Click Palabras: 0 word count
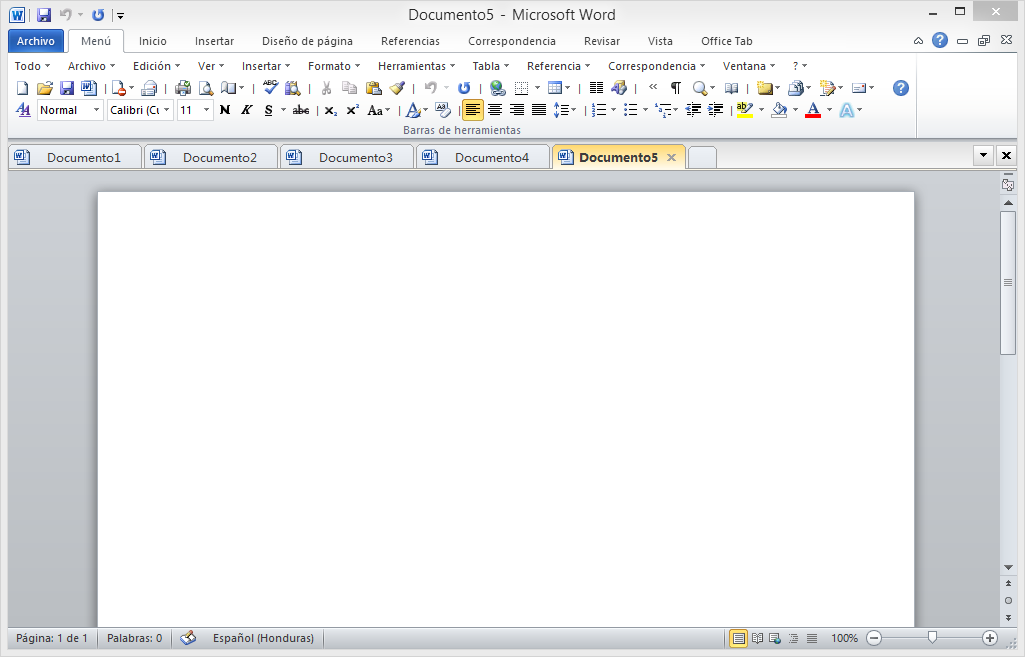The image size is (1025, 657). point(135,638)
